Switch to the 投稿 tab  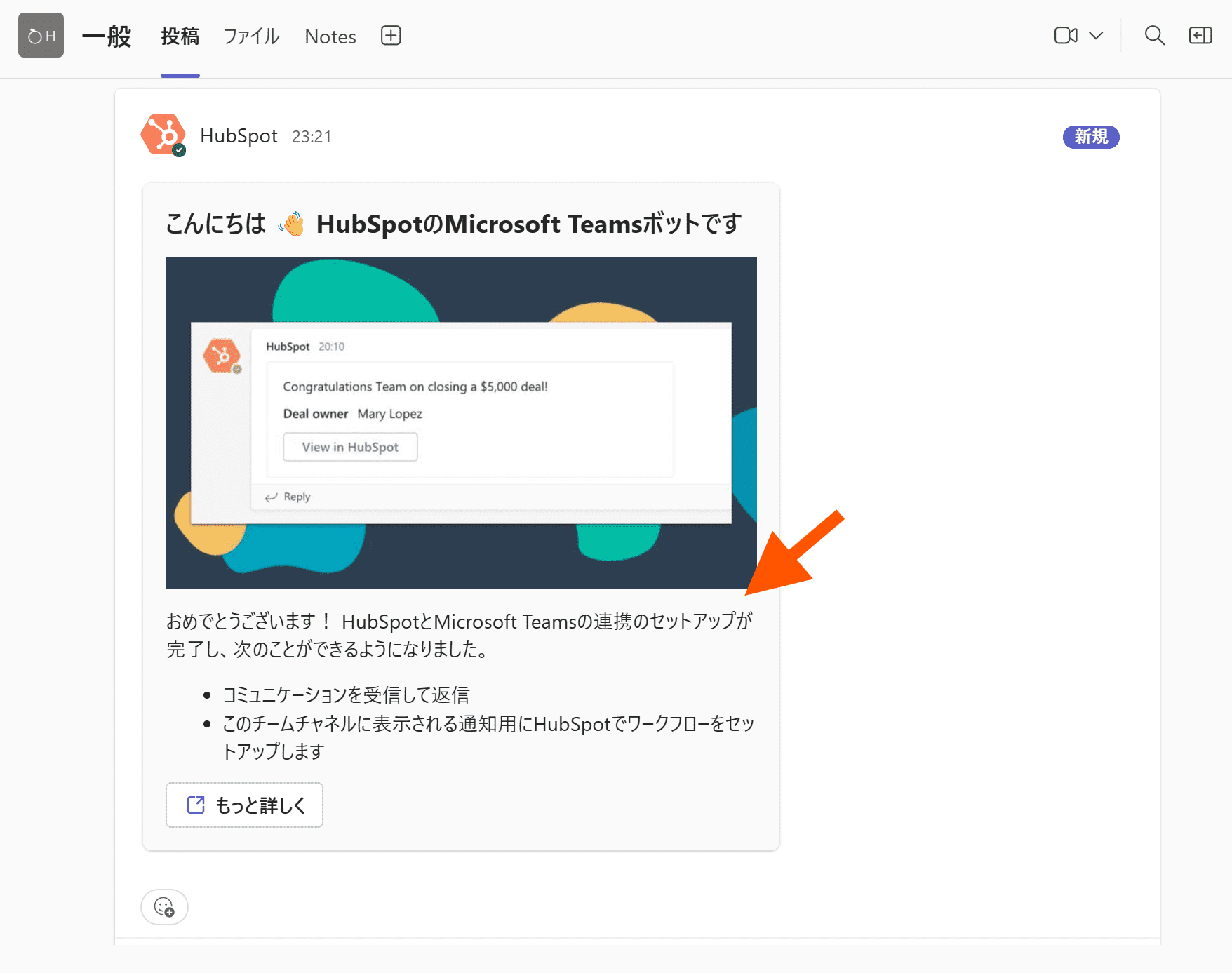pos(180,36)
